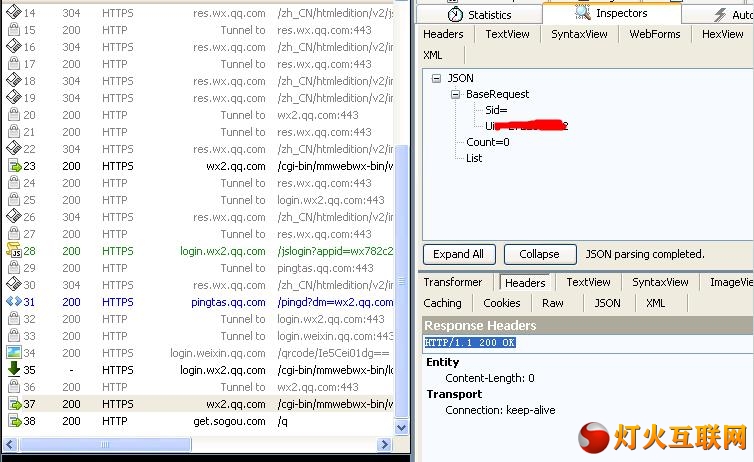Open the response XML tab

[655, 303]
